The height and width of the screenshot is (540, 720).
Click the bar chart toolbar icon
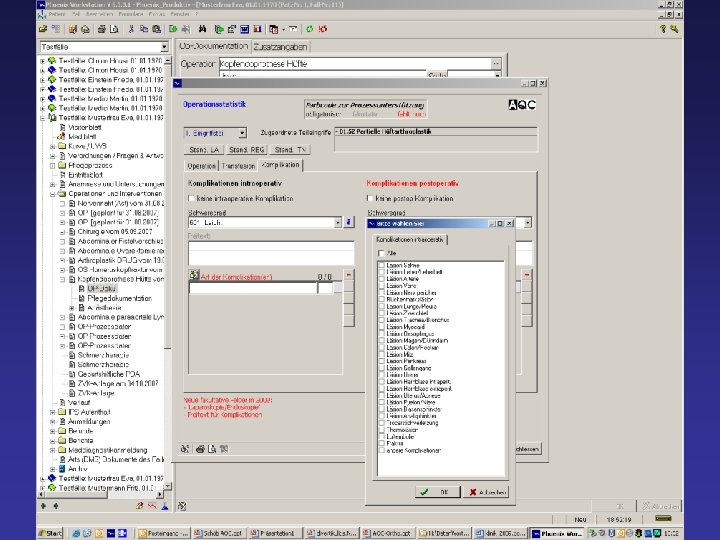point(257,29)
